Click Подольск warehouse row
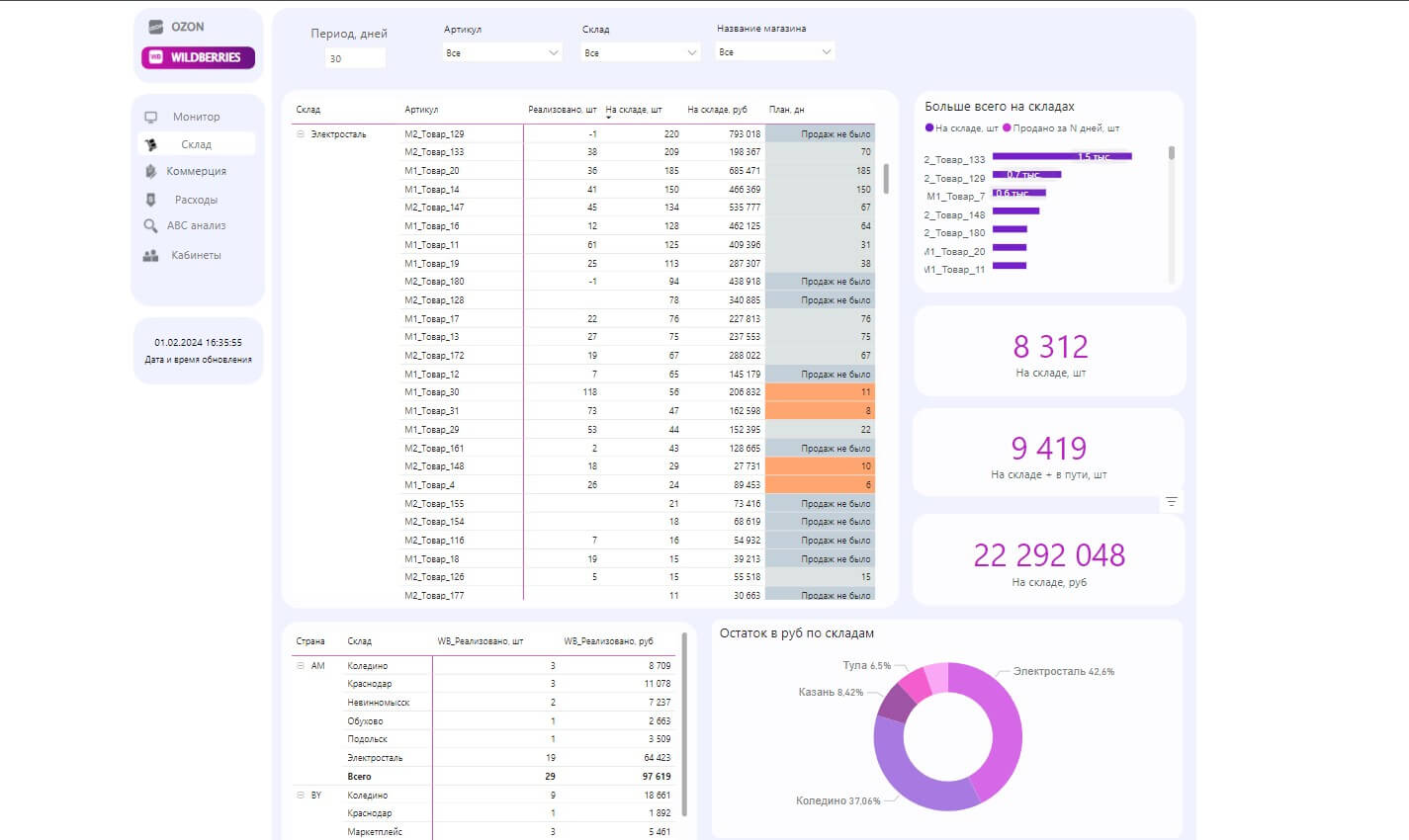This screenshot has width=1409, height=840. click(509, 739)
